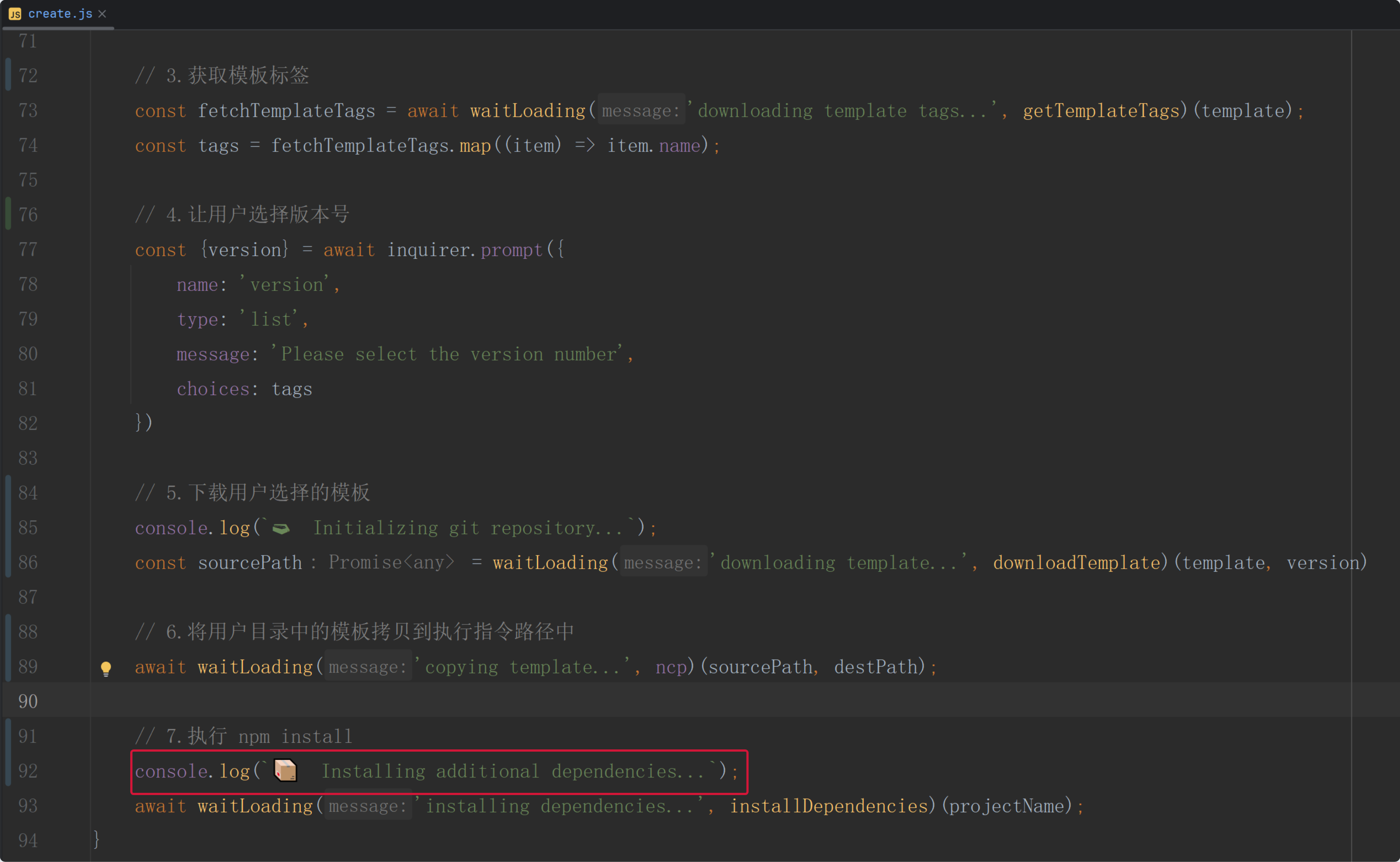The image size is (1400, 862).
Task: Click the installDependencies function reference
Action: click(830, 806)
